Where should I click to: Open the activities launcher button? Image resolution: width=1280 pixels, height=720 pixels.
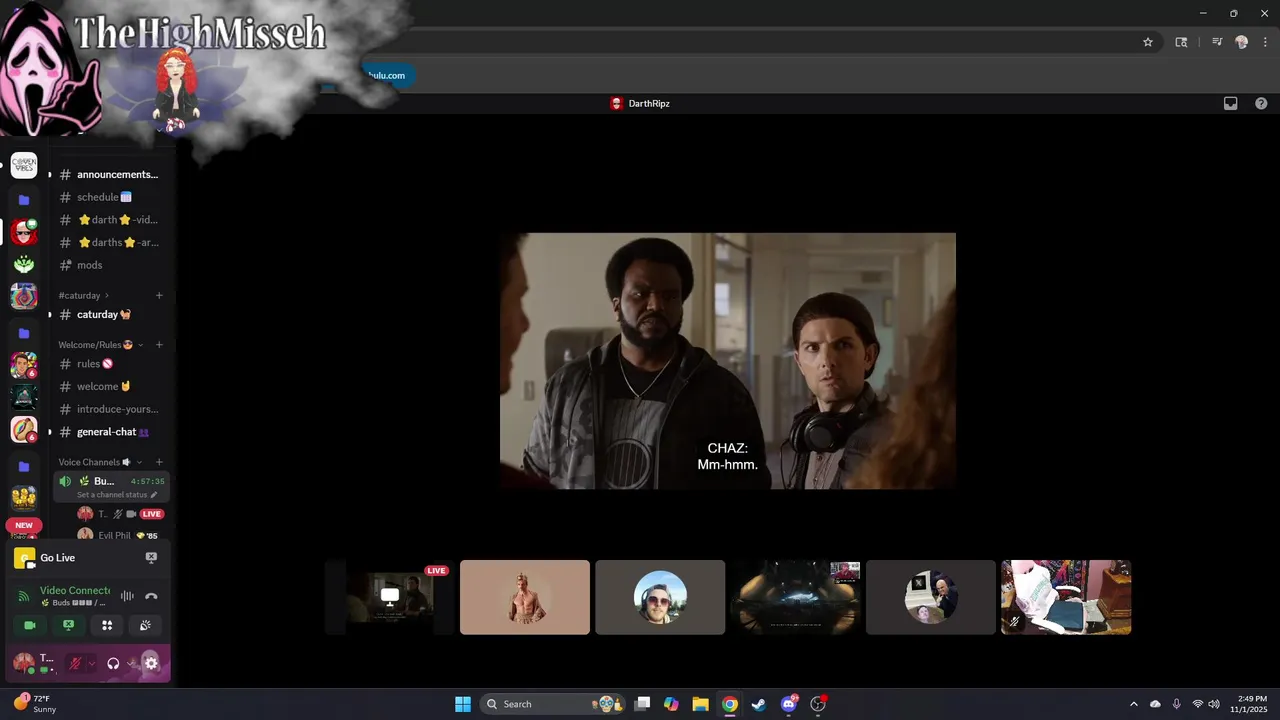coord(107,625)
